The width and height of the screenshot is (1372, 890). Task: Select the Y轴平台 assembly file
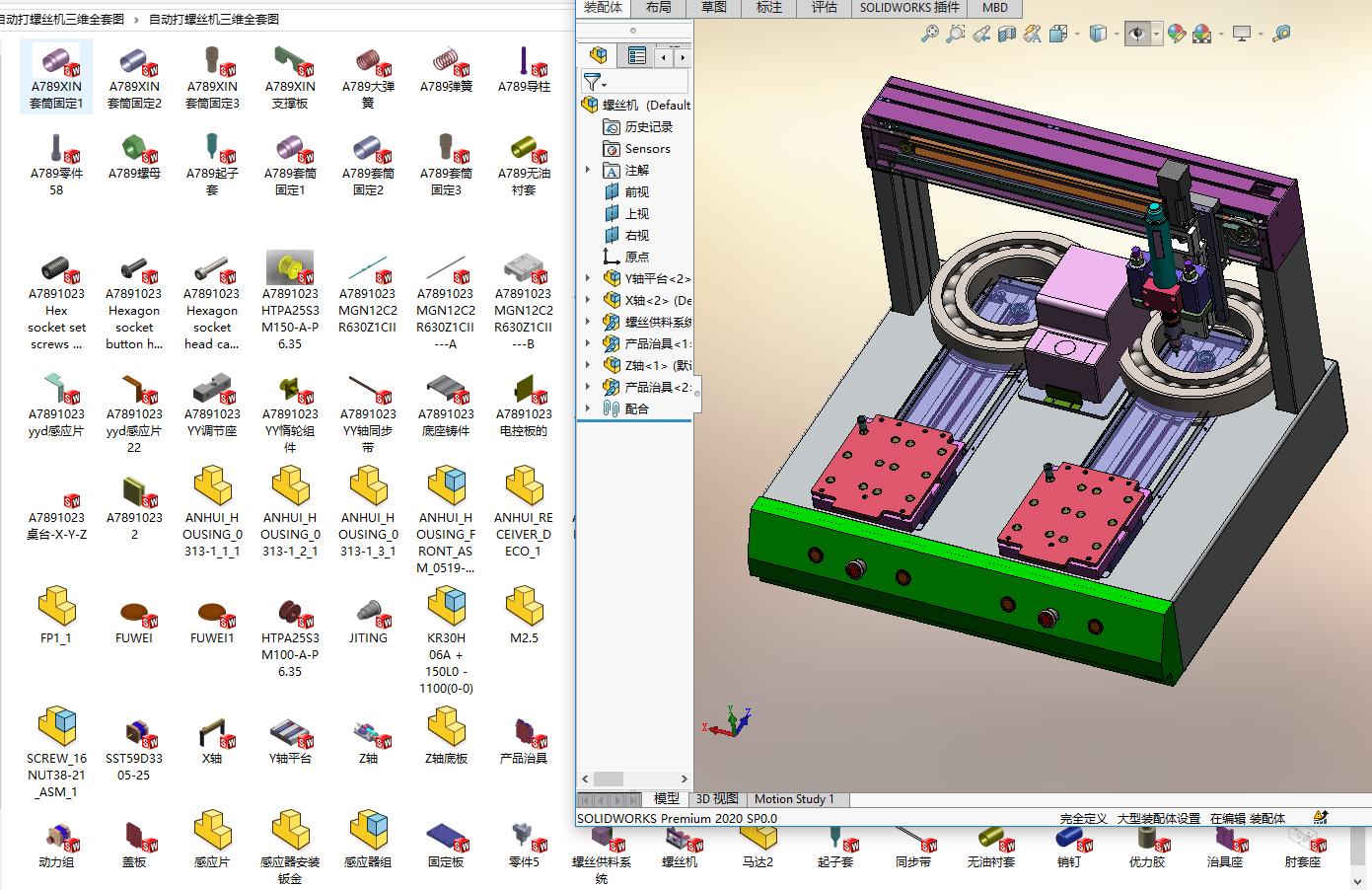click(x=290, y=742)
